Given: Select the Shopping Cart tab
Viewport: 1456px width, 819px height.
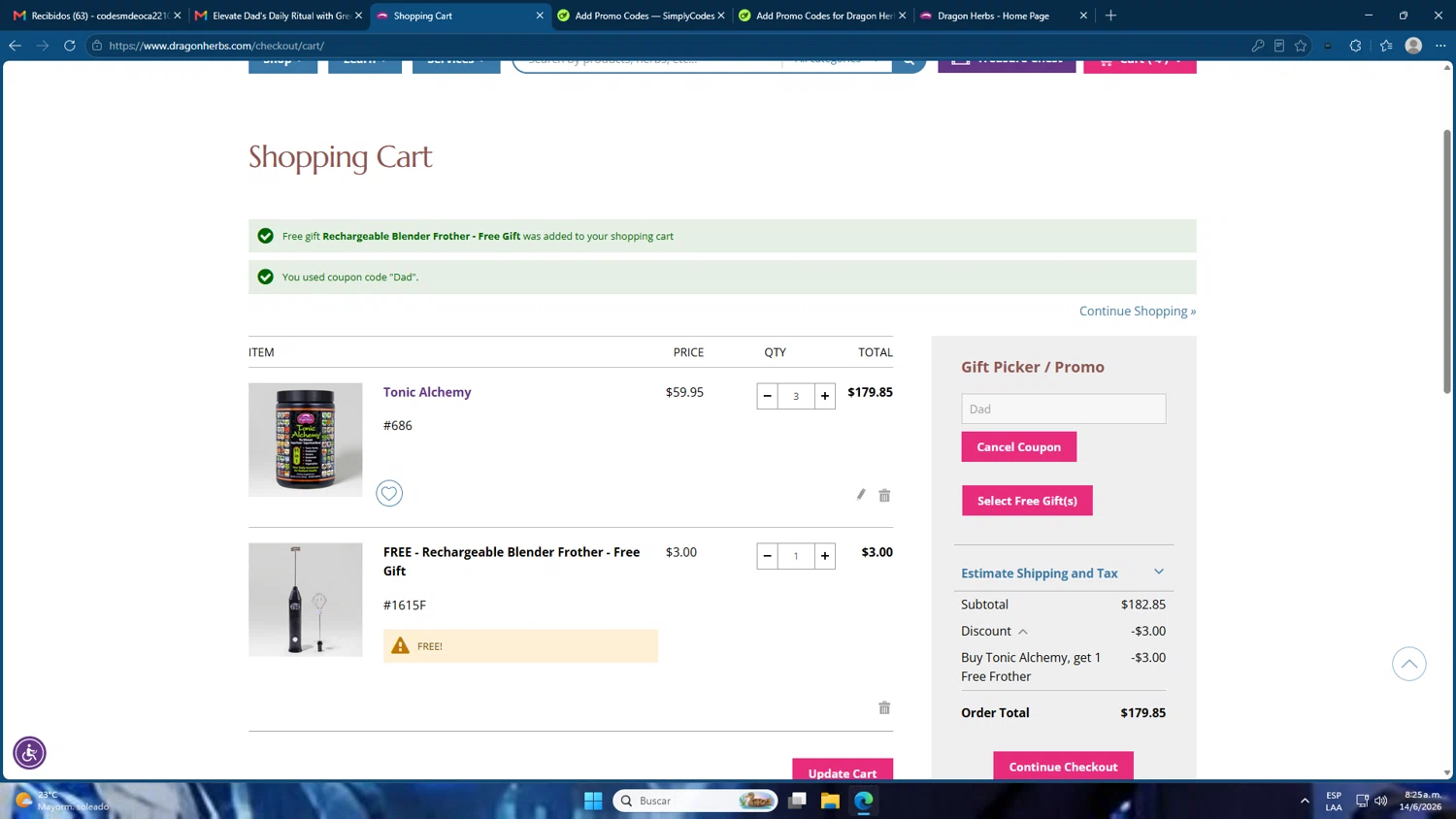Looking at the screenshot, I should click(460, 16).
